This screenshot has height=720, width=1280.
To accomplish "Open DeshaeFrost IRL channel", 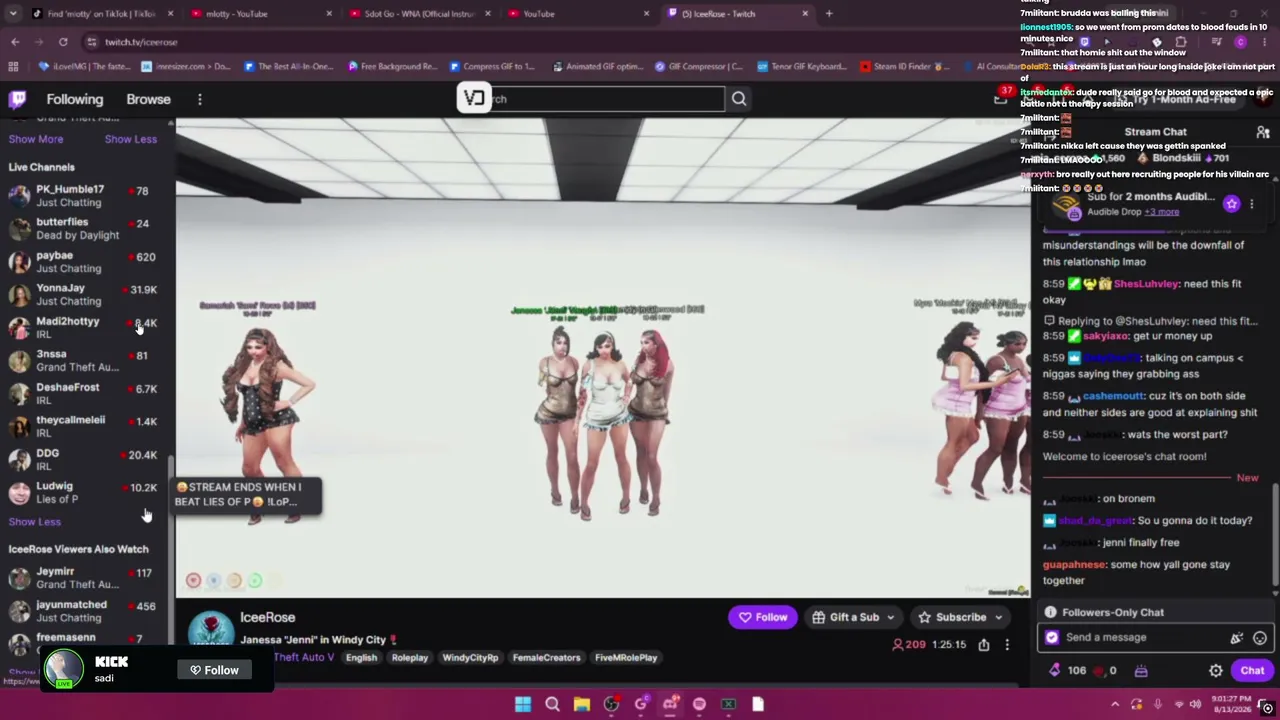I will coord(87,394).
